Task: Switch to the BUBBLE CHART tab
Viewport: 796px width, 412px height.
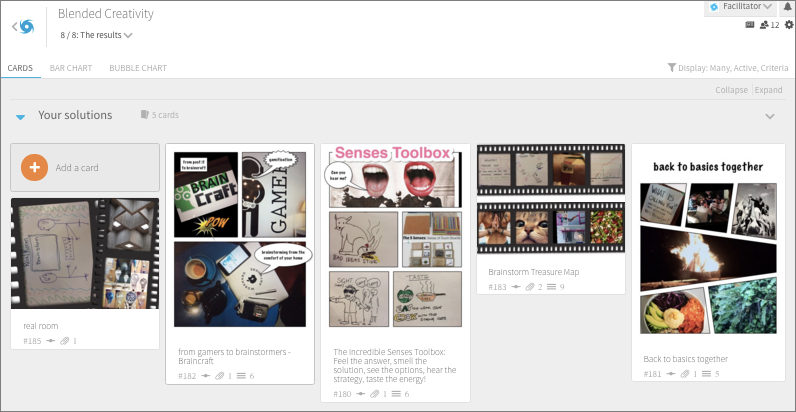Action: point(138,68)
